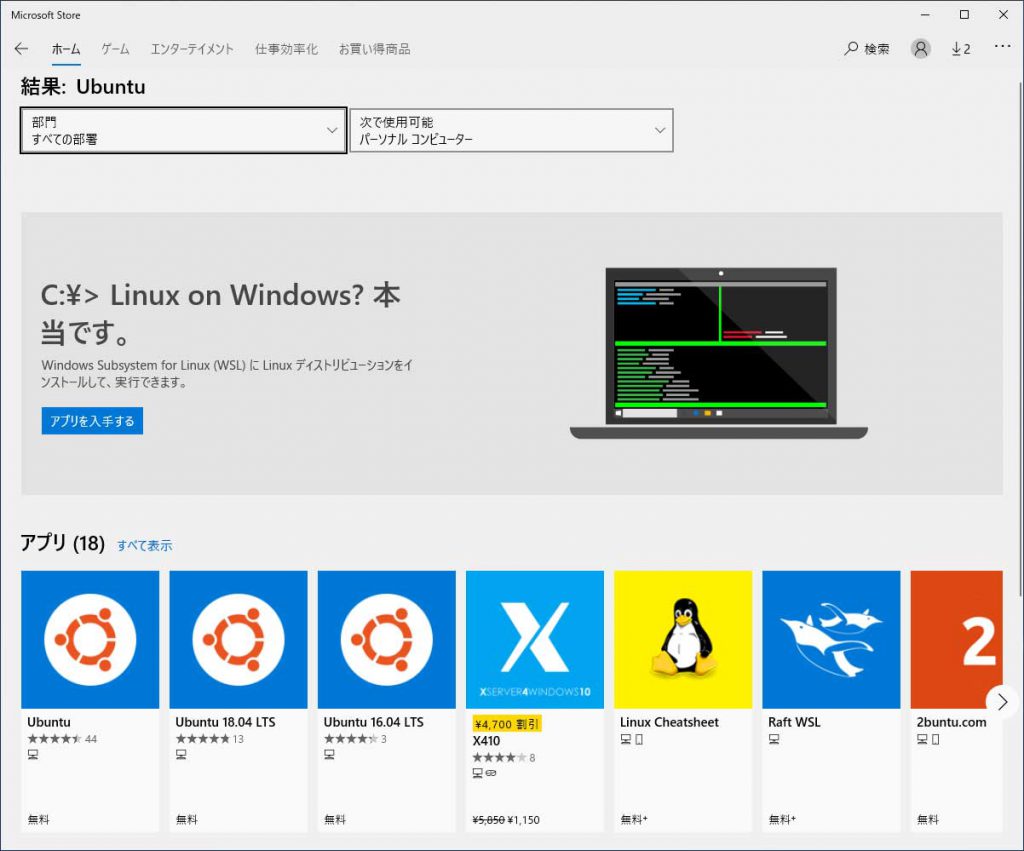Click the 2buntu.com title
1024x851 pixels.
click(952, 722)
